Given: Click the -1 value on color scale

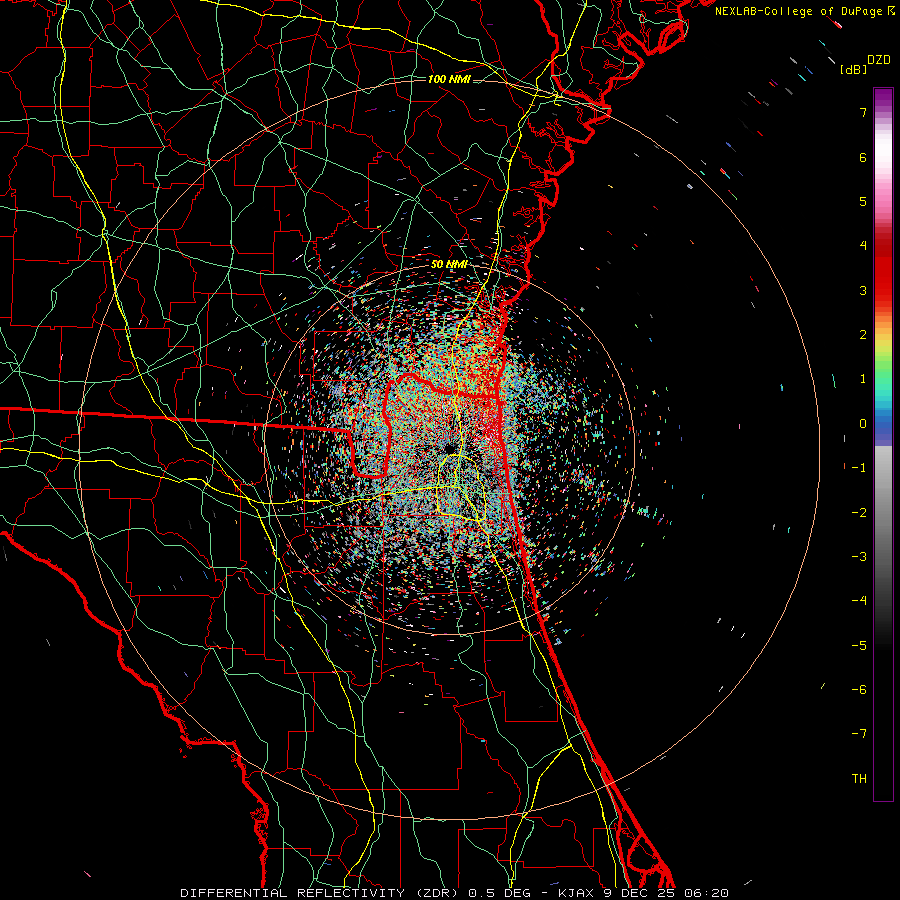Looking at the screenshot, I should [x=859, y=468].
